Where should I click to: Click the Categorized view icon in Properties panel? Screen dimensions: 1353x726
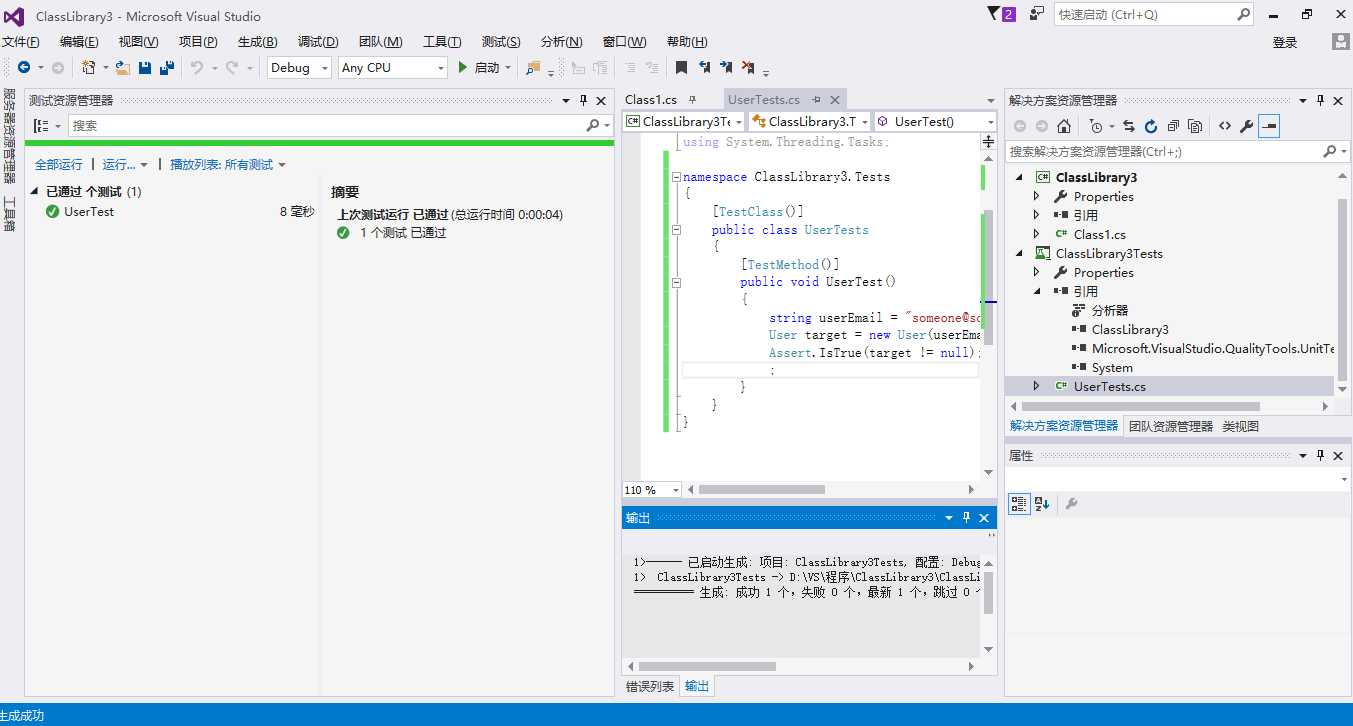point(1019,504)
